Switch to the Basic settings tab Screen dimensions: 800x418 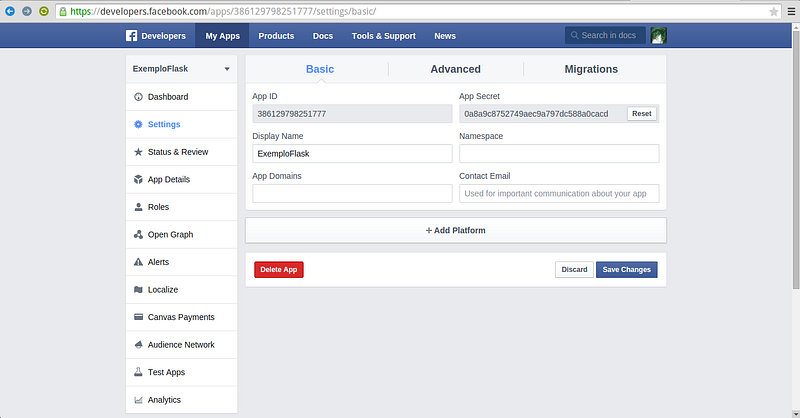tap(320, 69)
